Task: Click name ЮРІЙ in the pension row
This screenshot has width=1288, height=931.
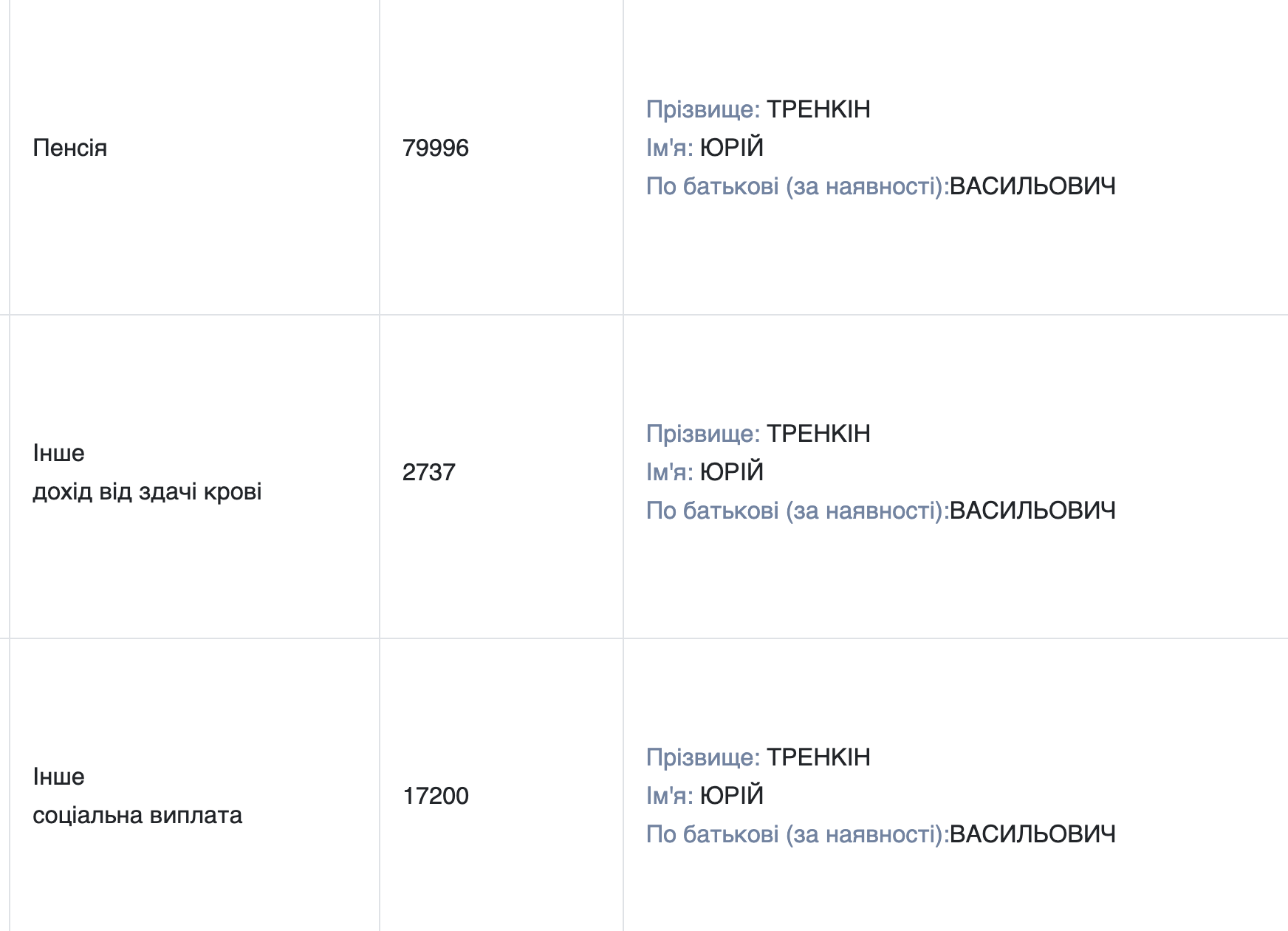Action: coord(732,148)
